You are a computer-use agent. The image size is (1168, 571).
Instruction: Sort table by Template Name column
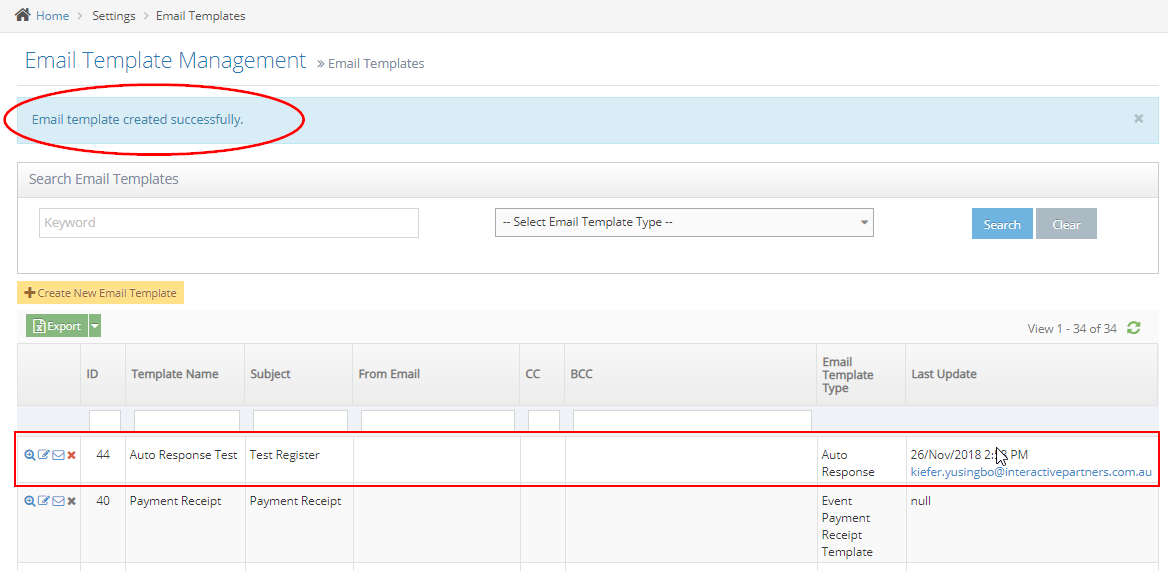pyautogui.click(x=175, y=374)
